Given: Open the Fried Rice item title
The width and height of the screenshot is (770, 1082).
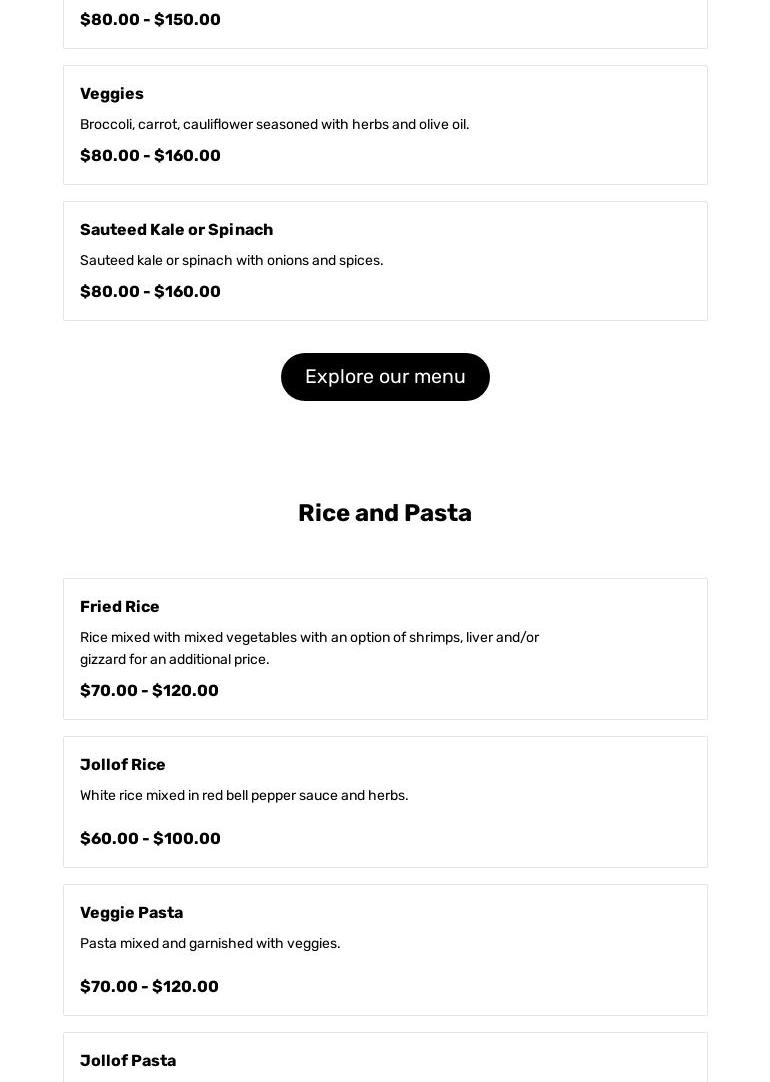Looking at the screenshot, I should tap(120, 607).
